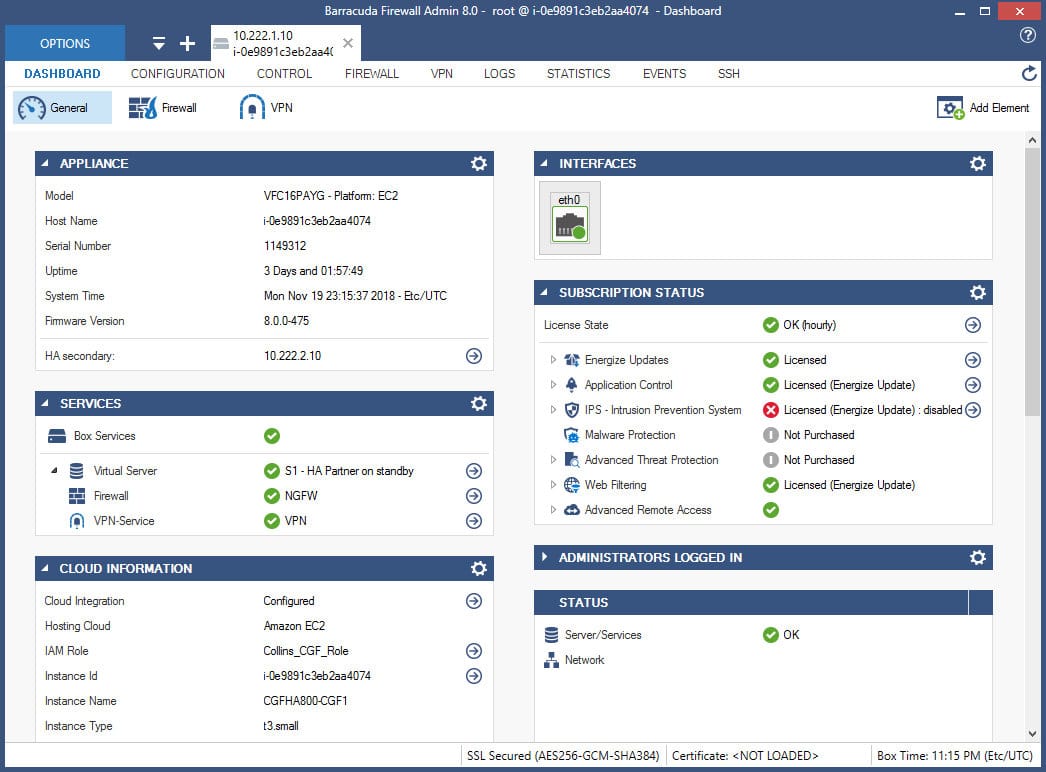Screen dimensions: 1046x772
Task: Open CLOUD INFORMATION panel settings gear
Action: (x=479, y=568)
